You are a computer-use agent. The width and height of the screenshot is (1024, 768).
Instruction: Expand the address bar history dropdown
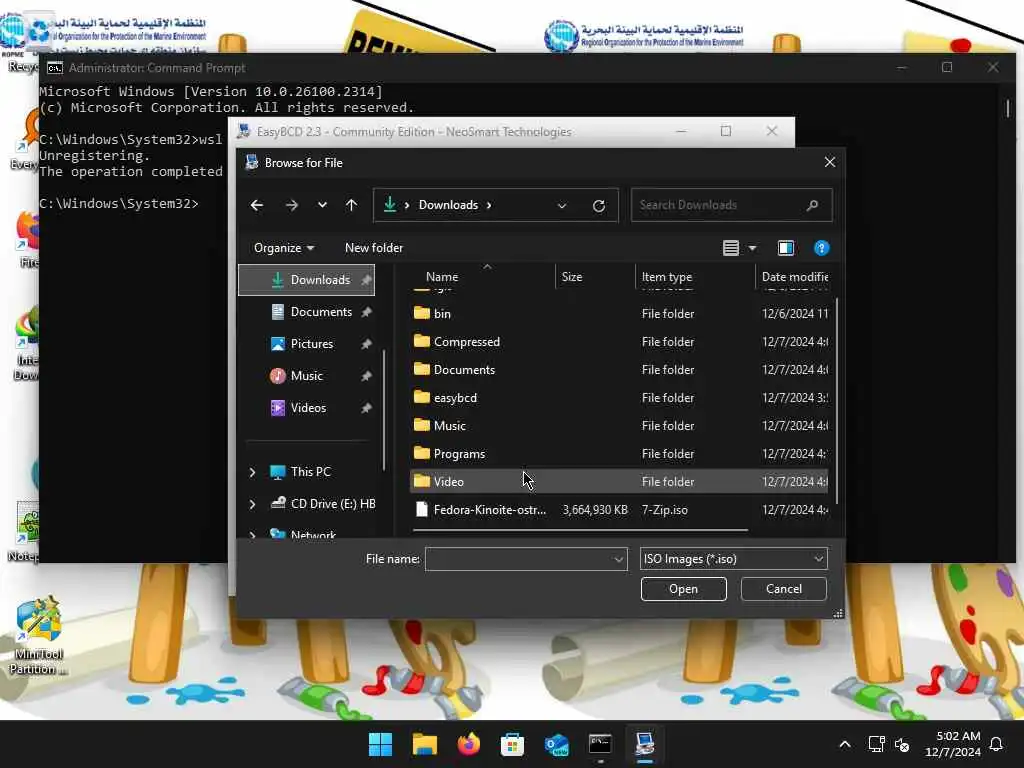click(562, 205)
